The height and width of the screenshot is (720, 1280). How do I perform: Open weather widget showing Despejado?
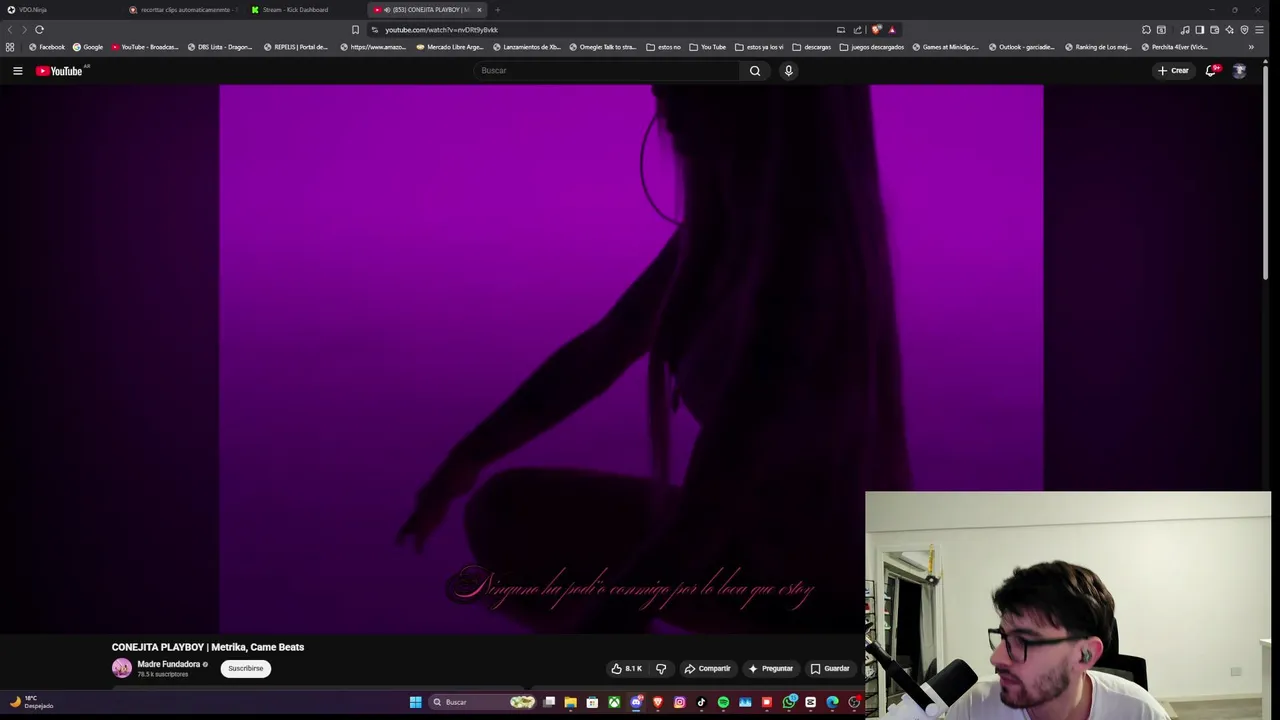pyautogui.click(x=30, y=702)
